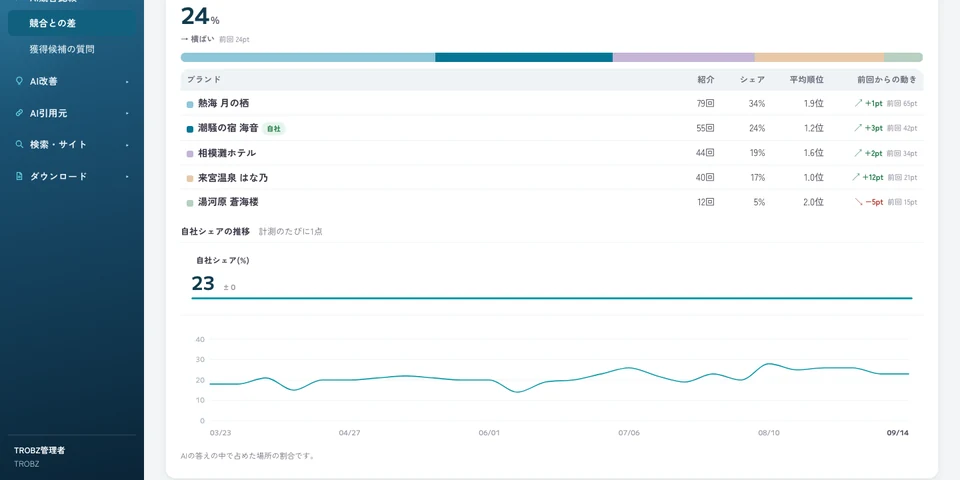Click the TROBZ管理者 account name
The width and height of the screenshot is (960, 480).
pos(40,451)
